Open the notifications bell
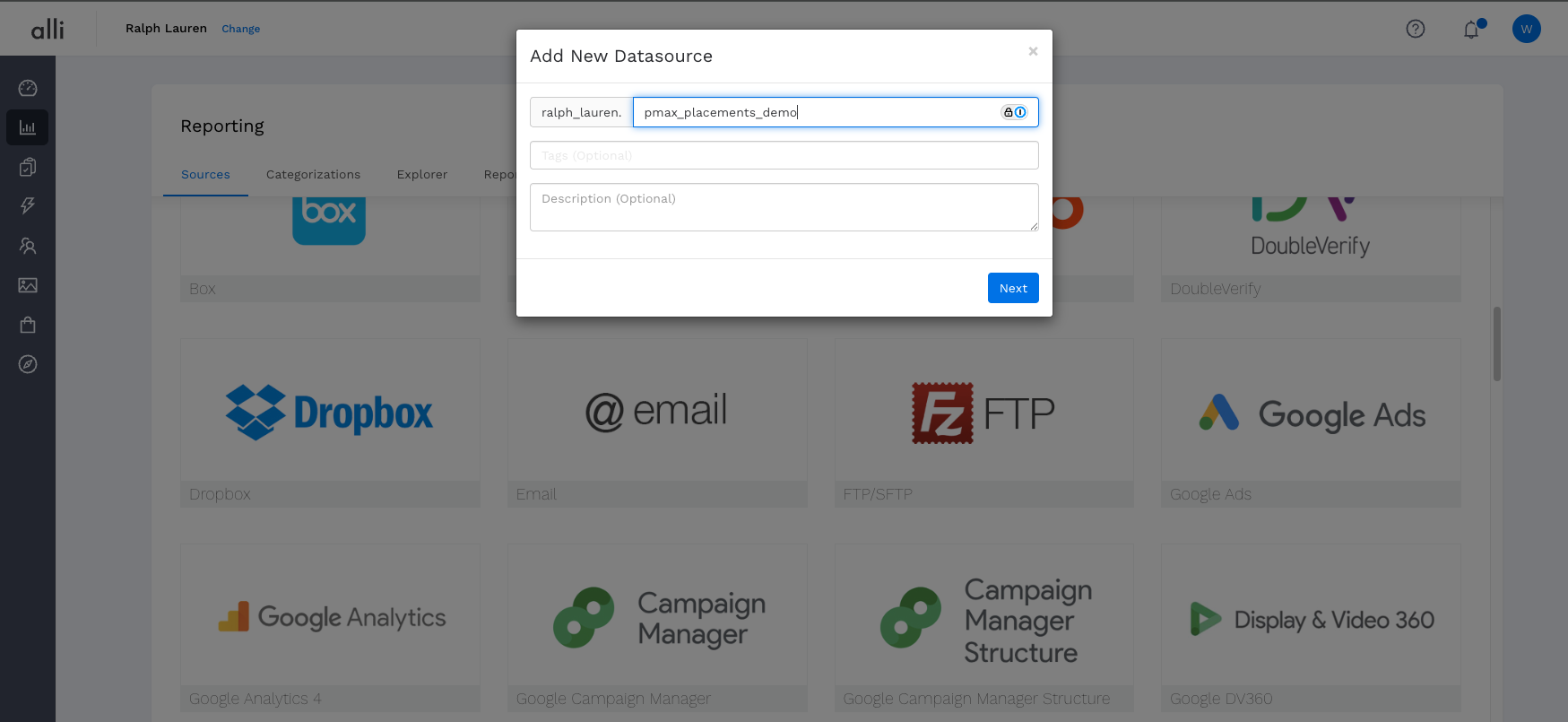 pos(1471,30)
